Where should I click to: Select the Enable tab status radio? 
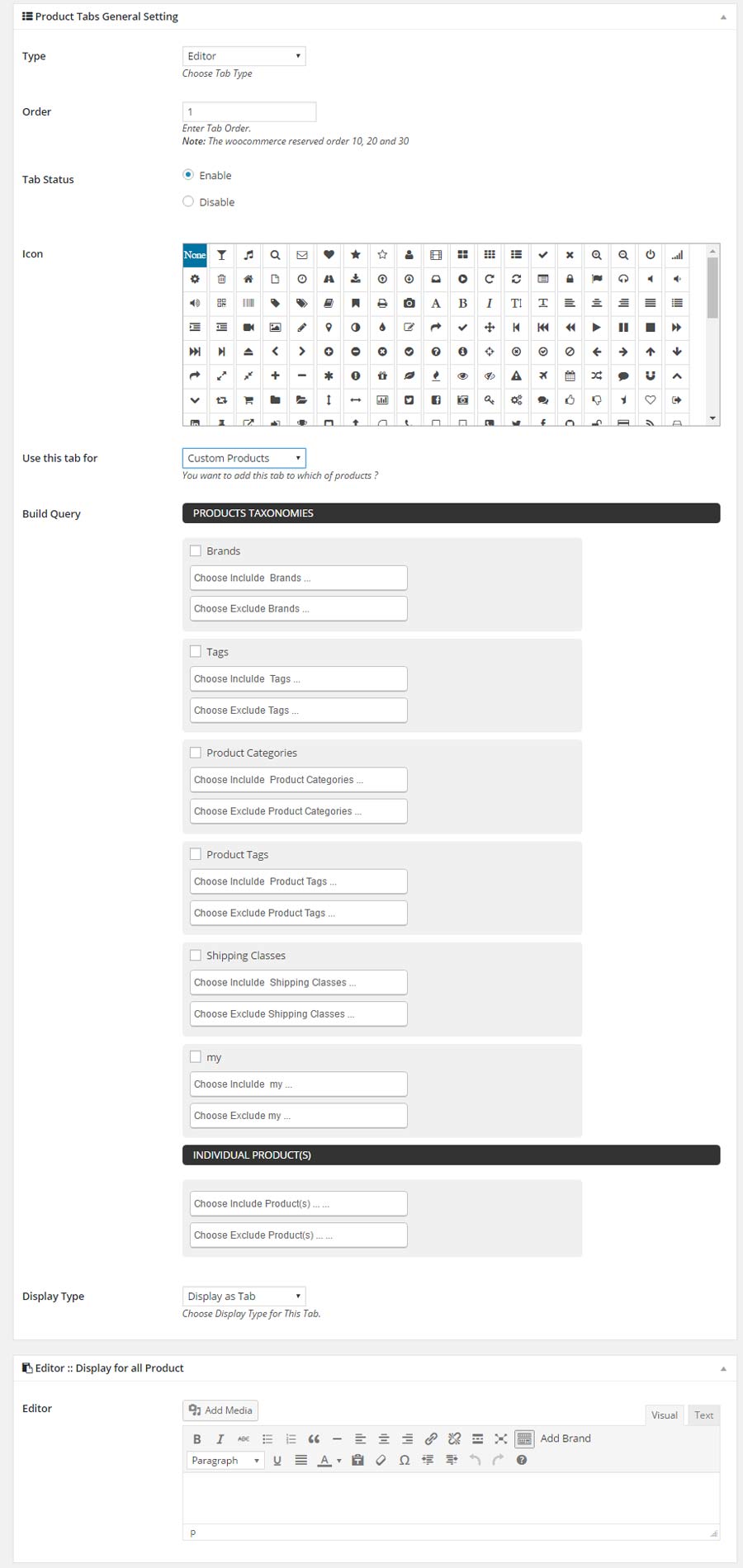[x=188, y=175]
